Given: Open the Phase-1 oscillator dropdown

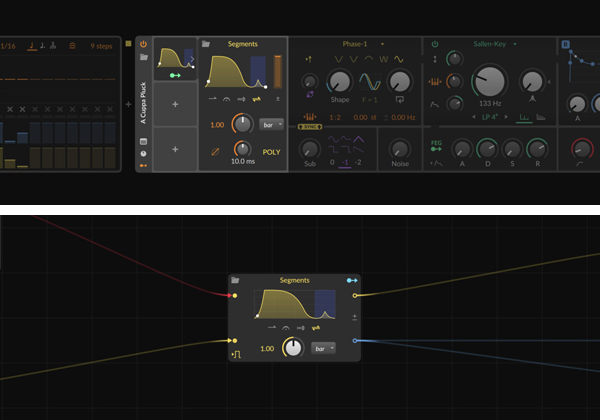Looking at the screenshot, I should pyautogui.click(x=362, y=44).
